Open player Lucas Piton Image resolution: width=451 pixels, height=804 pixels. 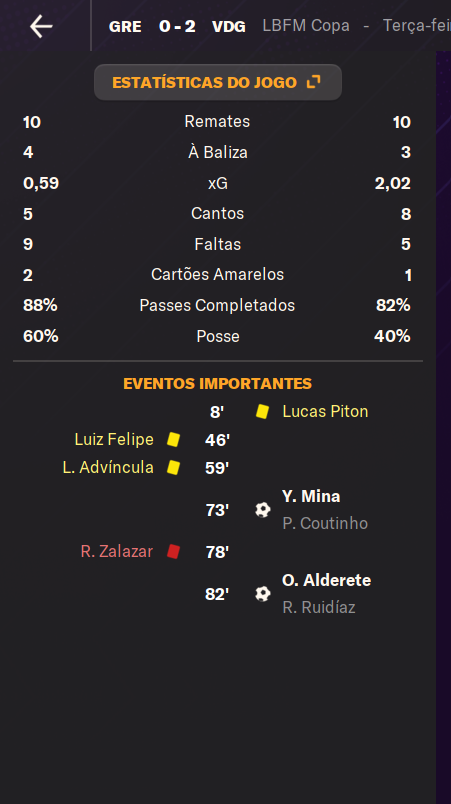click(325, 411)
